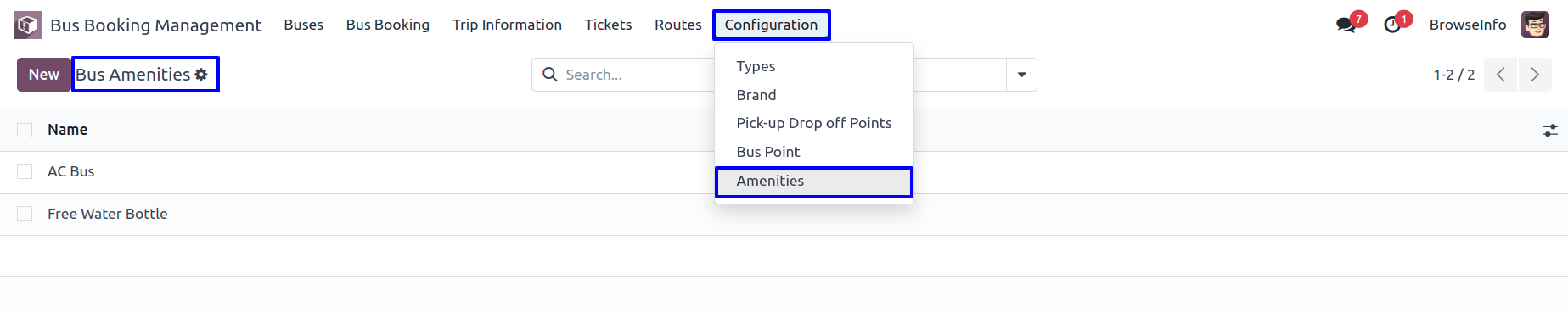
Task: Tick the select-all checkbox beside Name
Action: (x=25, y=130)
